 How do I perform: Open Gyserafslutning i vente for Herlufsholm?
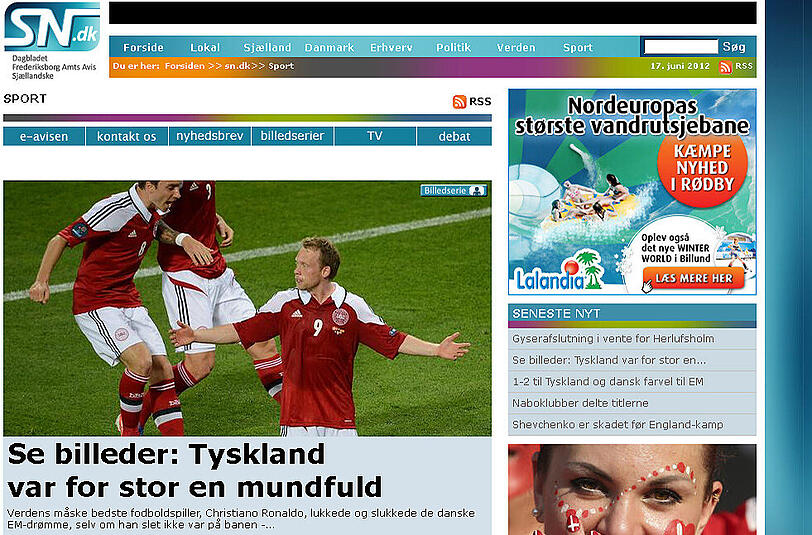613,339
